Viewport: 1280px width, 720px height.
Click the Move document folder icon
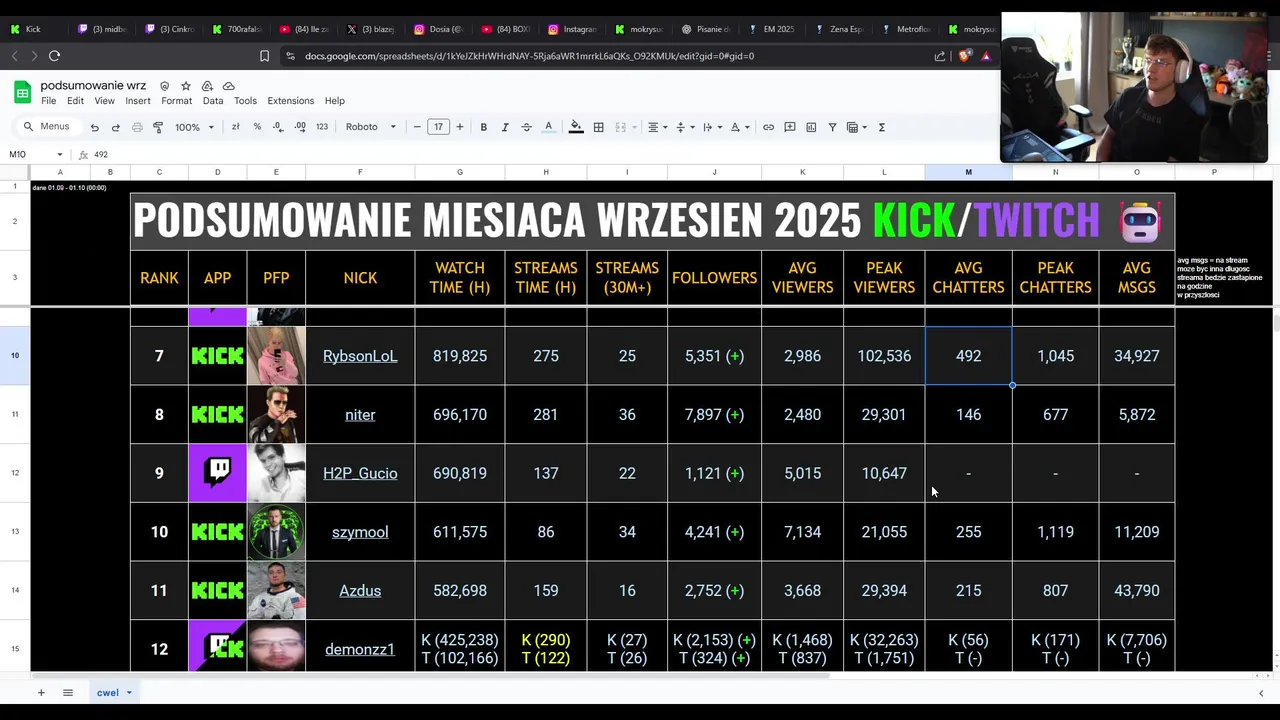[207, 86]
